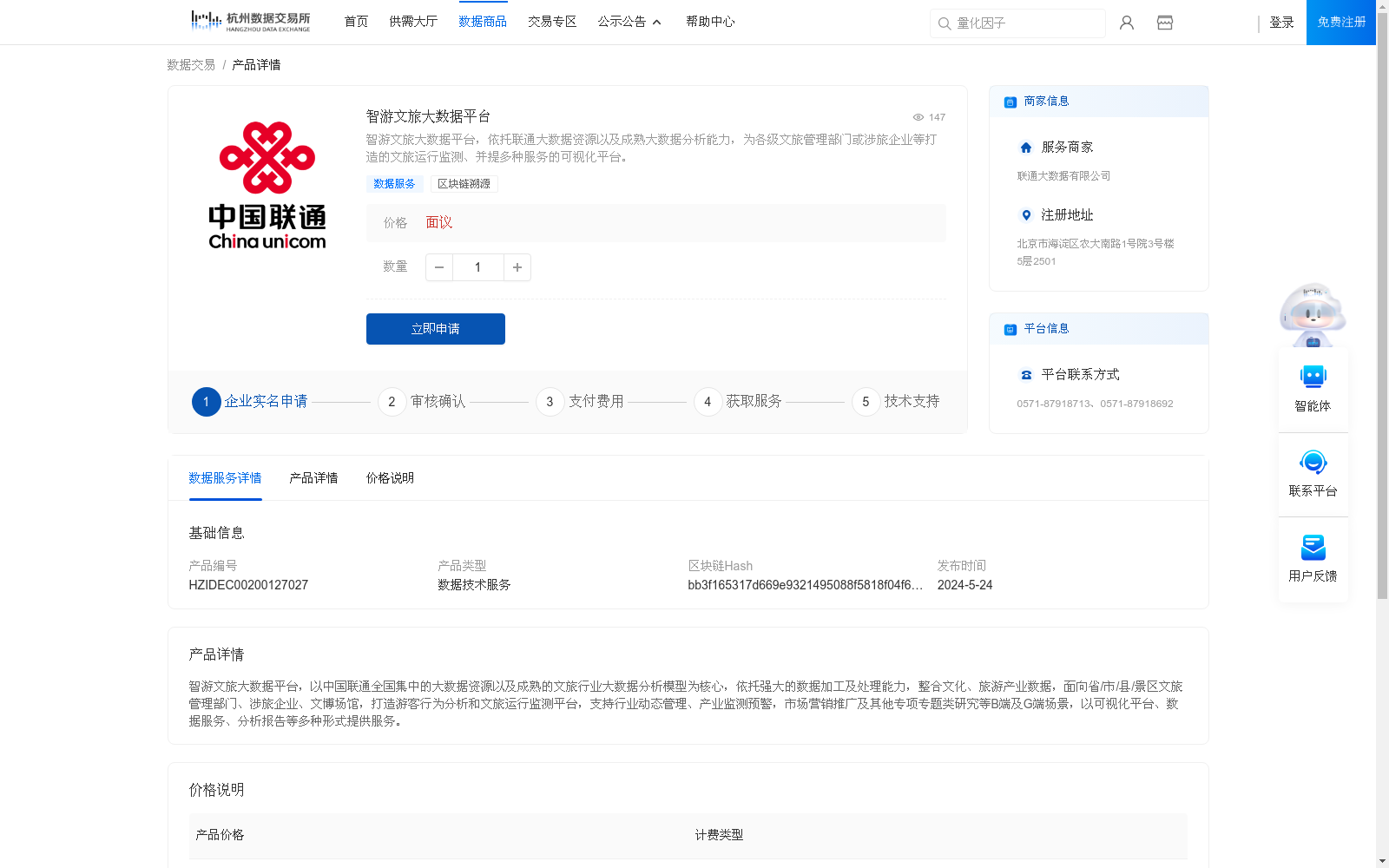Image resolution: width=1389 pixels, height=868 pixels.
Task: Click the 服务商家 house icon
Action: click(1026, 148)
